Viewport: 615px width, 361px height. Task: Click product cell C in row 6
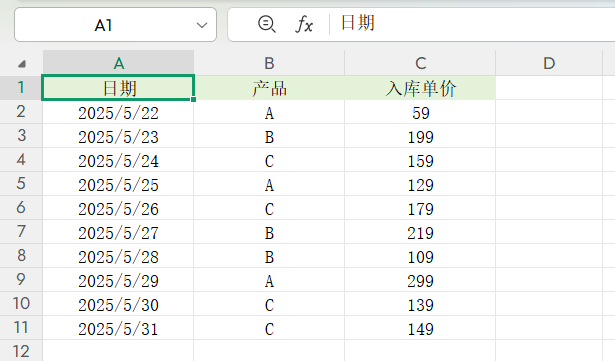(x=269, y=208)
